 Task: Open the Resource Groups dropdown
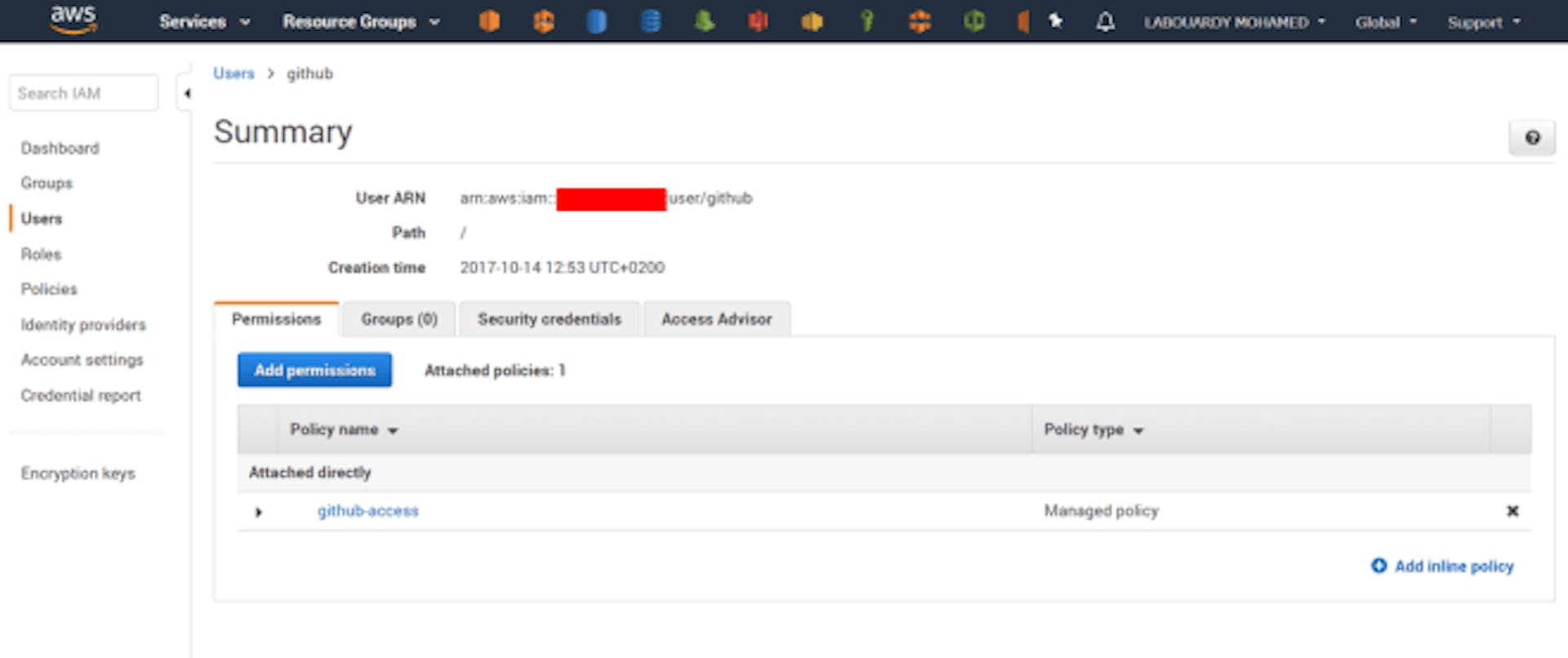(361, 22)
